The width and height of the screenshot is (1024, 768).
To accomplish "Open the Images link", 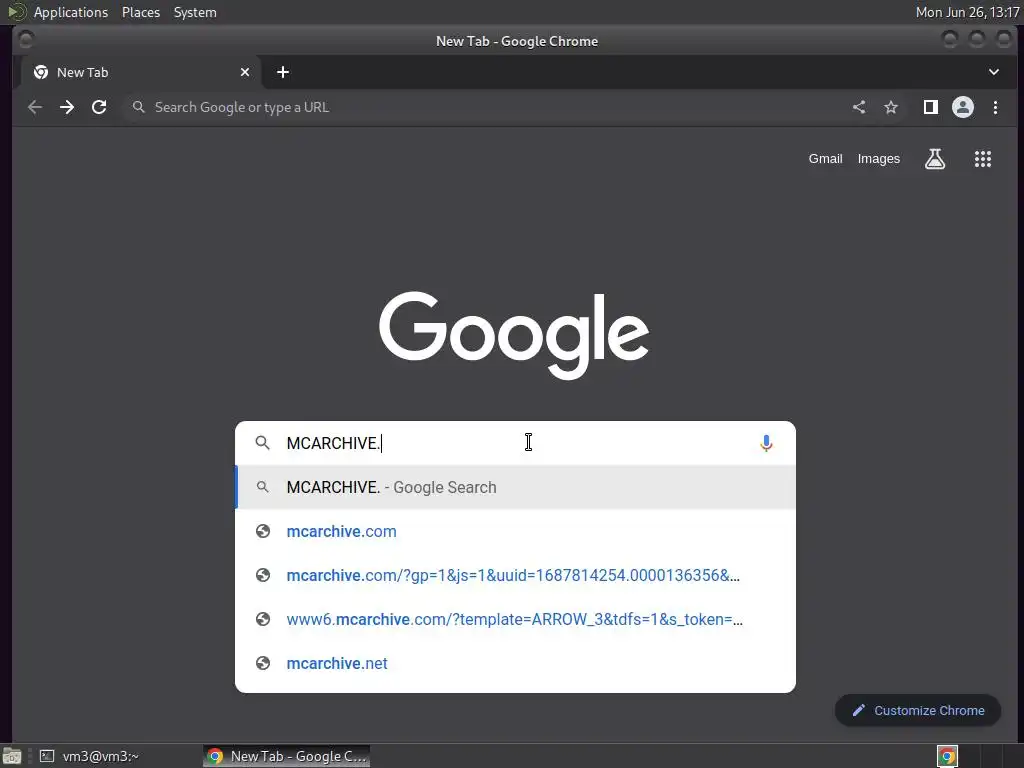I will coord(878,159).
